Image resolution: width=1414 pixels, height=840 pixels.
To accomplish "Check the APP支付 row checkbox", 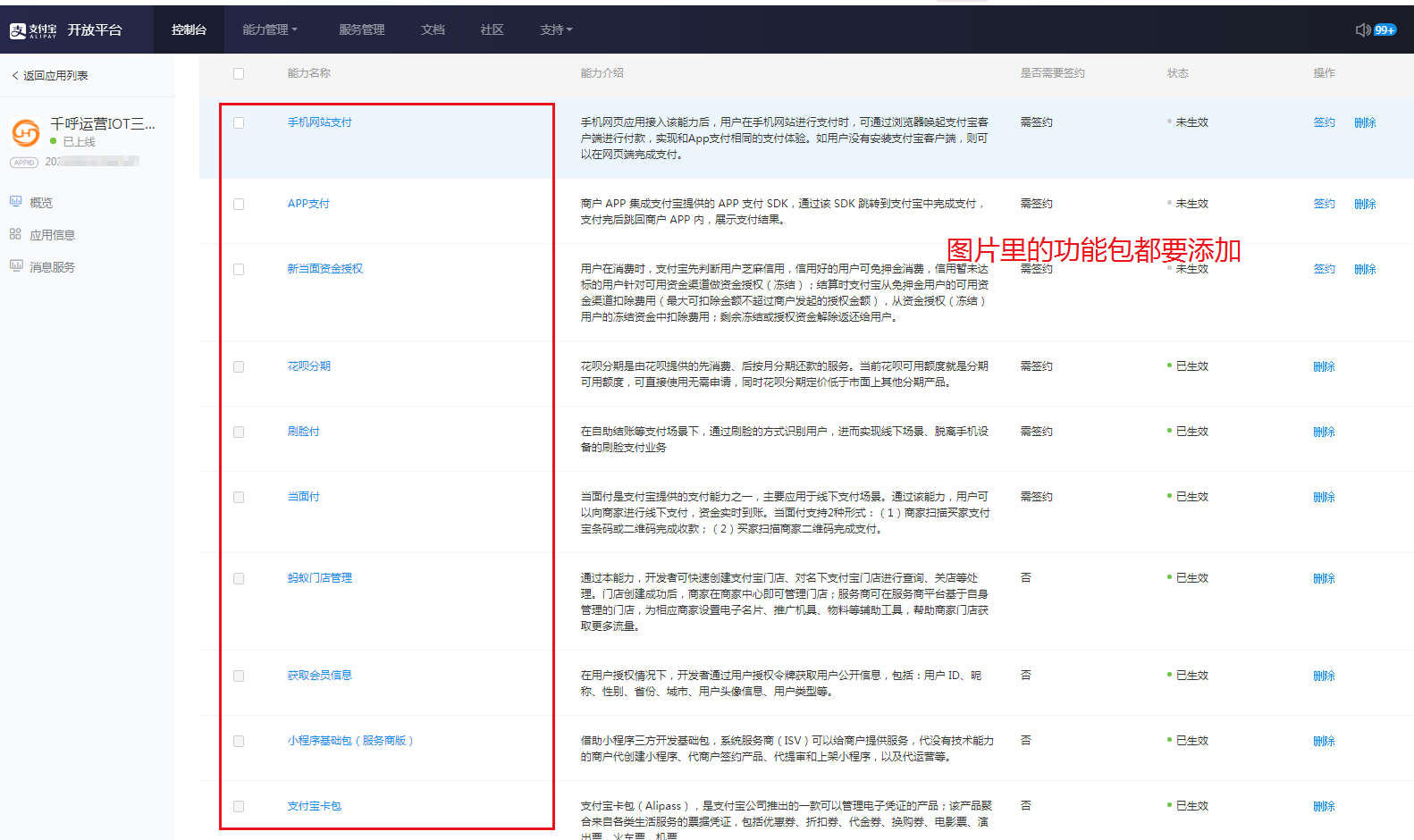I will (x=239, y=204).
